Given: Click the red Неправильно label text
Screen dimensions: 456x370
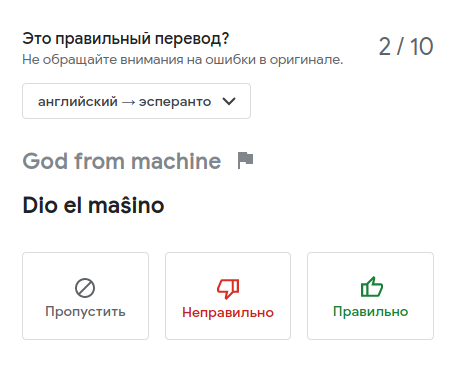Looking at the screenshot, I should [x=228, y=313].
